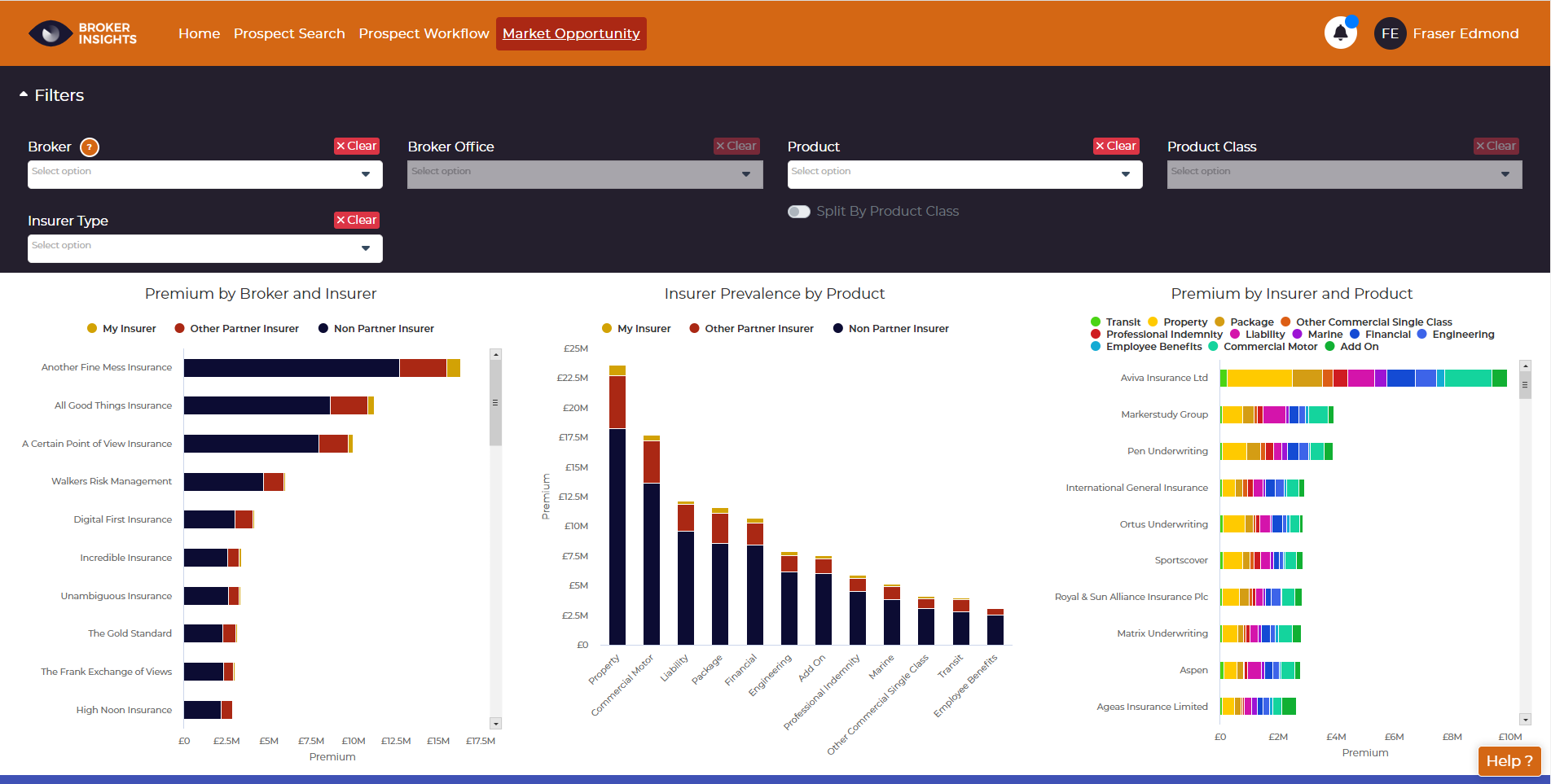Image resolution: width=1551 pixels, height=784 pixels.
Task: Open the Product Class select dropdown
Action: pyautogui.click(x=1345, y=174)
